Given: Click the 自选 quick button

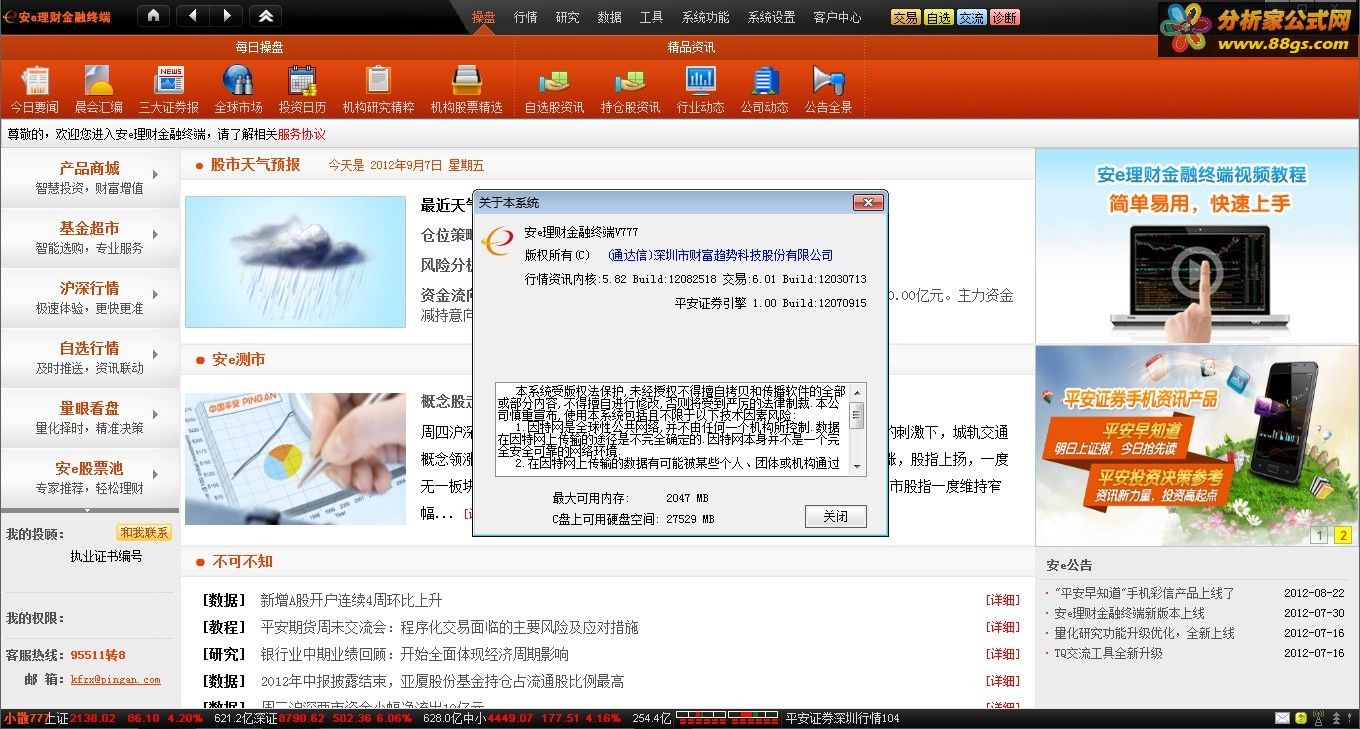Looking at the screenshot, I should click(939, 17).
